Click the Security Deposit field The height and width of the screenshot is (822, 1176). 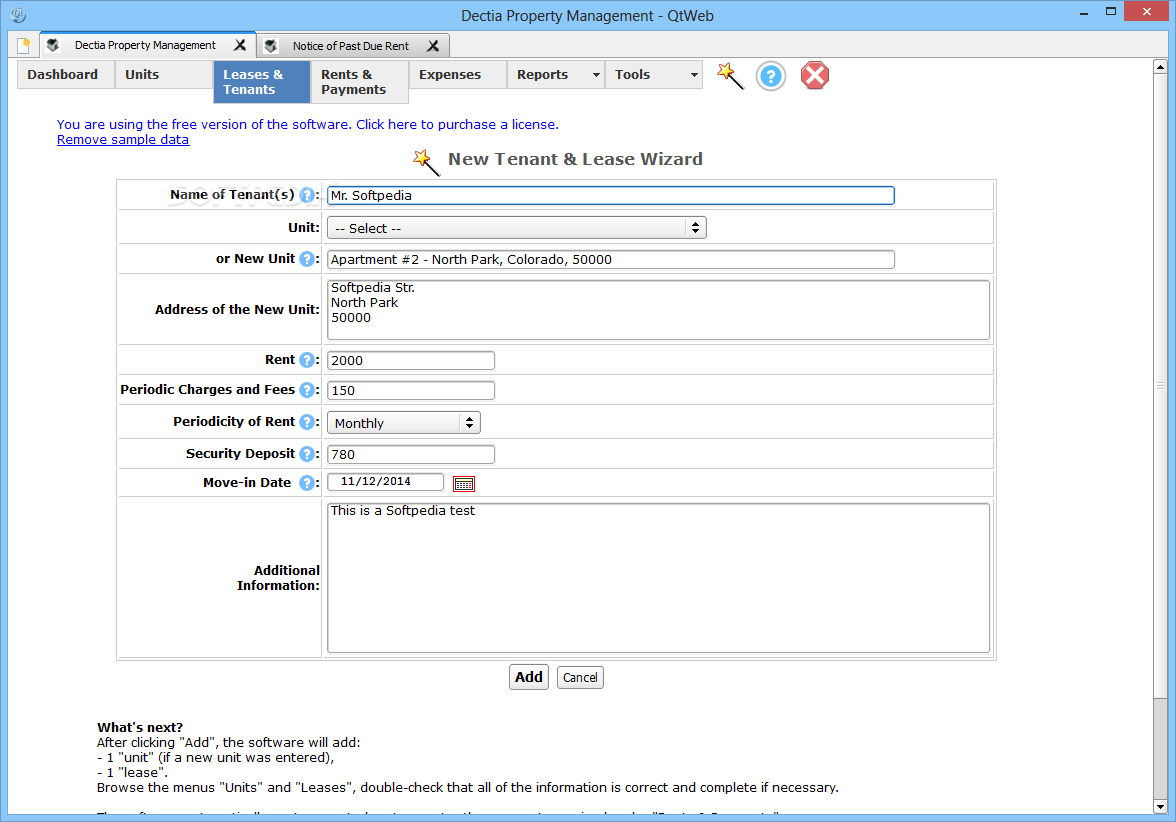[x=411, y=454]
